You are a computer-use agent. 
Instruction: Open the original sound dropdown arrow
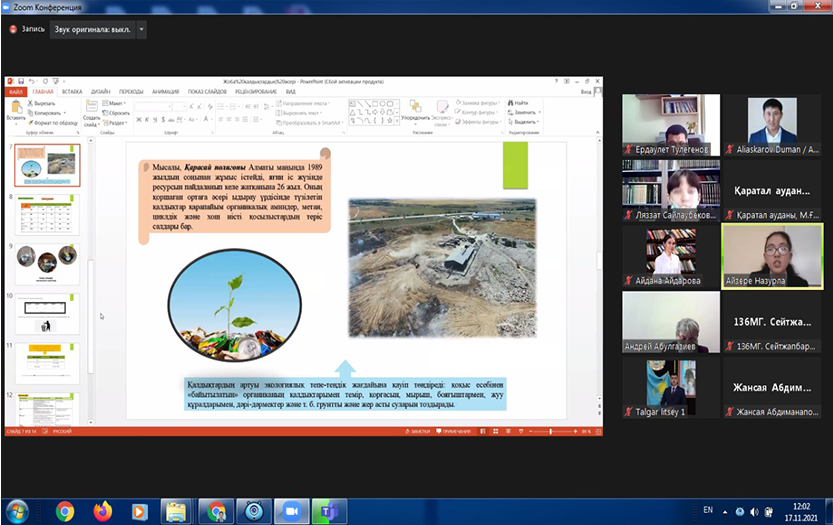[141, 29]
